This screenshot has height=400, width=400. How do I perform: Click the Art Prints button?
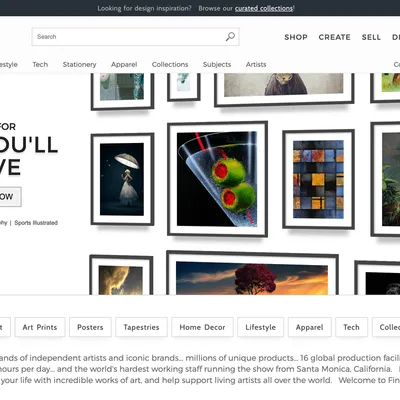[40, 327]
